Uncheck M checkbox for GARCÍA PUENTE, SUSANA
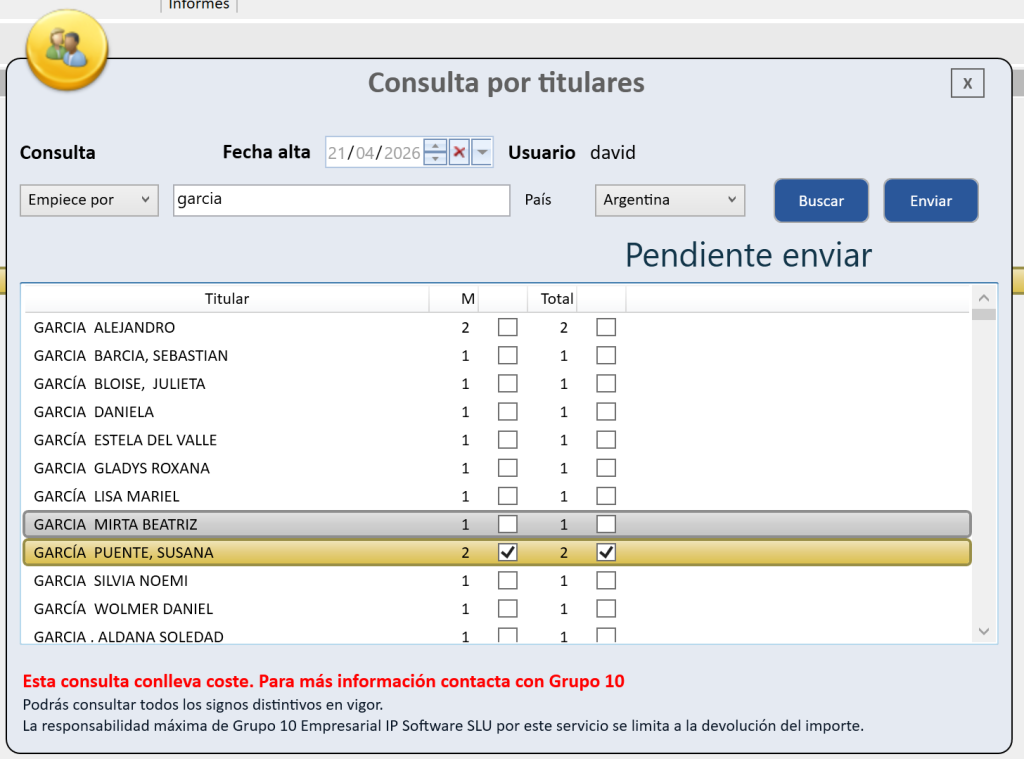The image size is (1024, 759). pos(508,552)
